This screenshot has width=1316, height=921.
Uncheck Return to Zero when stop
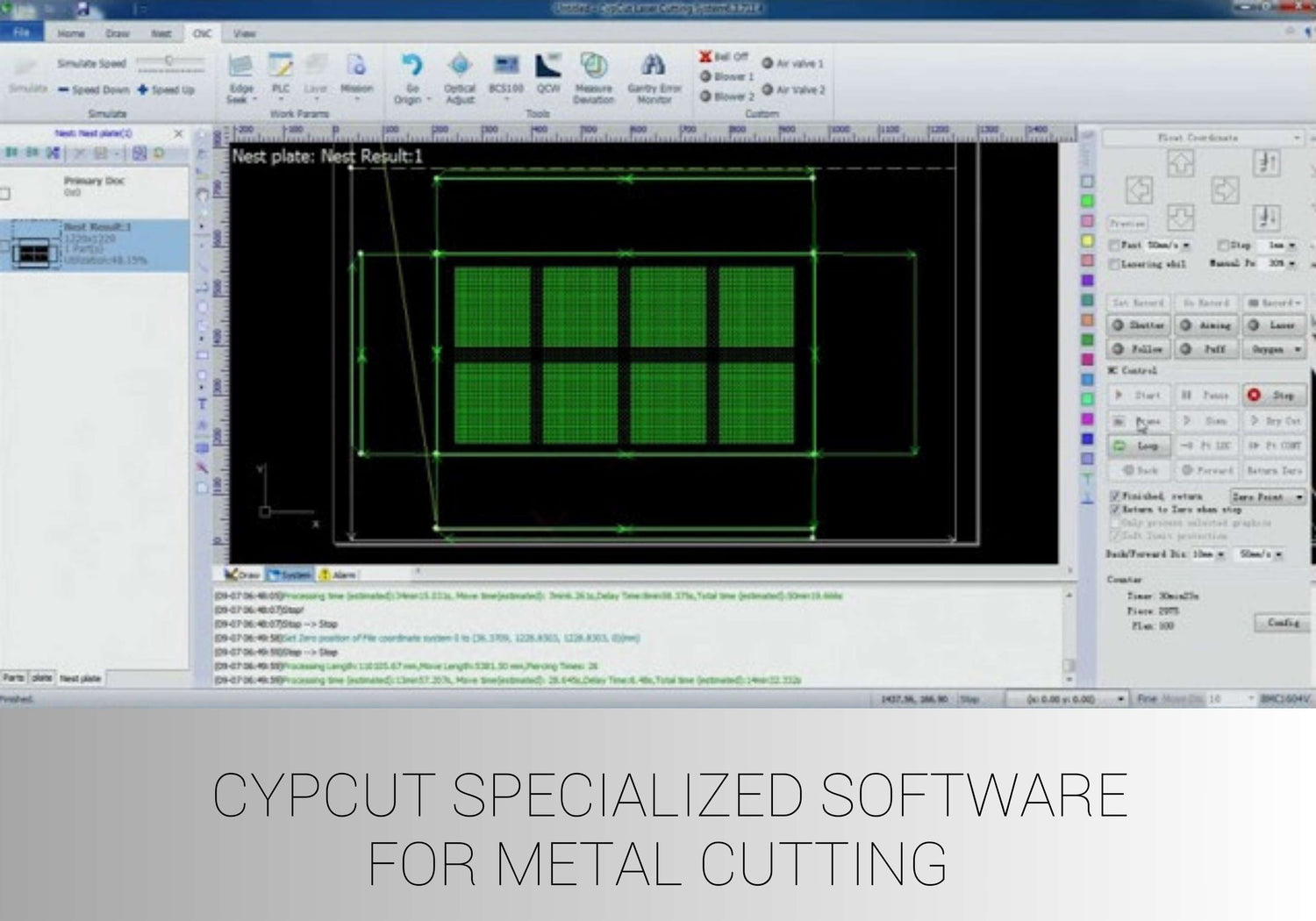(x=1115, y=510)
